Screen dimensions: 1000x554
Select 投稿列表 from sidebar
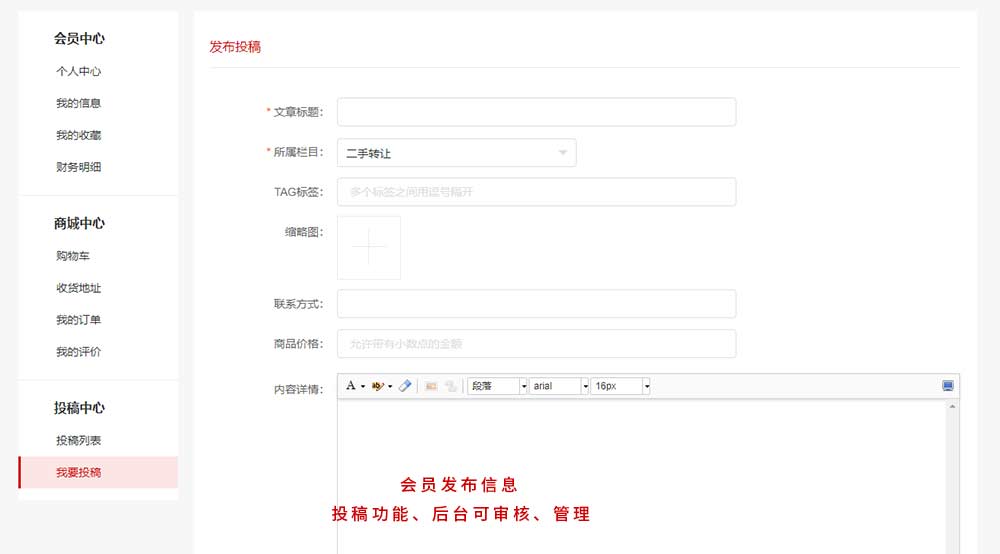78,440
